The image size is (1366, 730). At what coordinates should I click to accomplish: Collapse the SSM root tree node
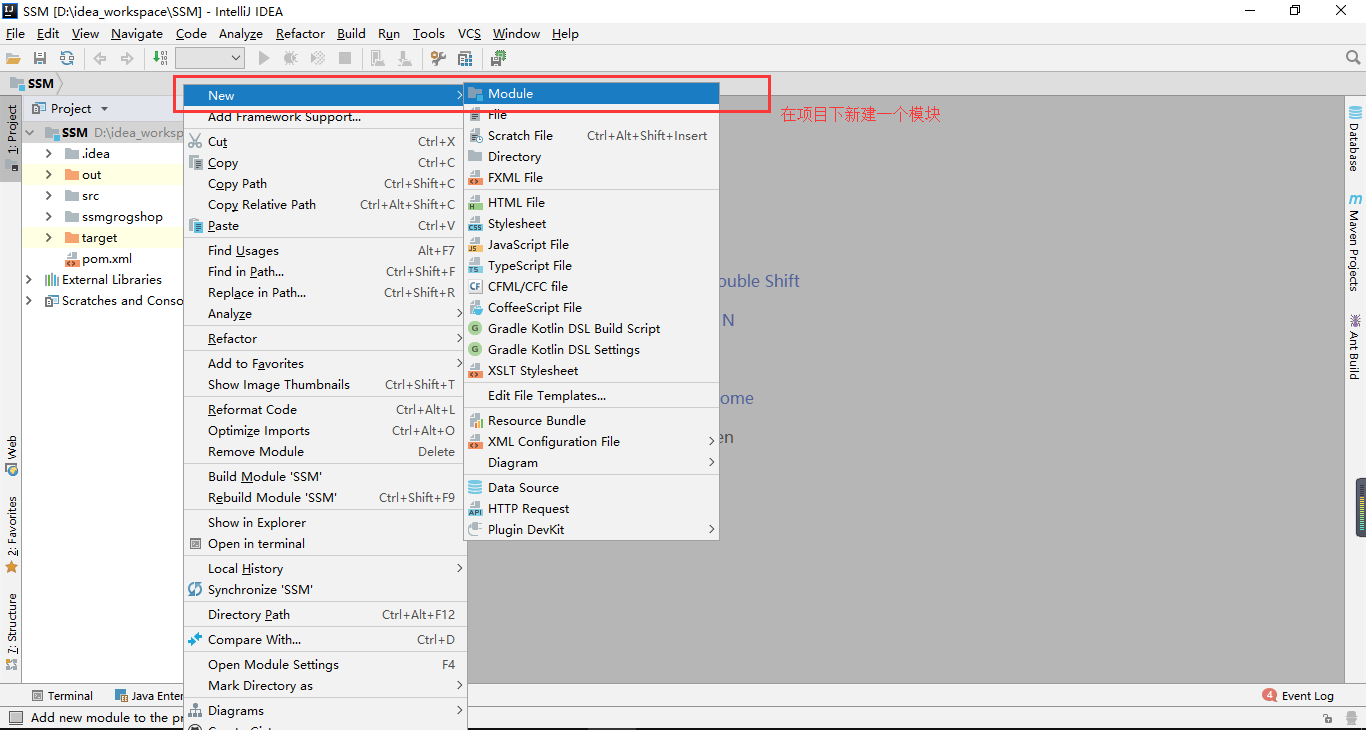click(x=30, y=133)
